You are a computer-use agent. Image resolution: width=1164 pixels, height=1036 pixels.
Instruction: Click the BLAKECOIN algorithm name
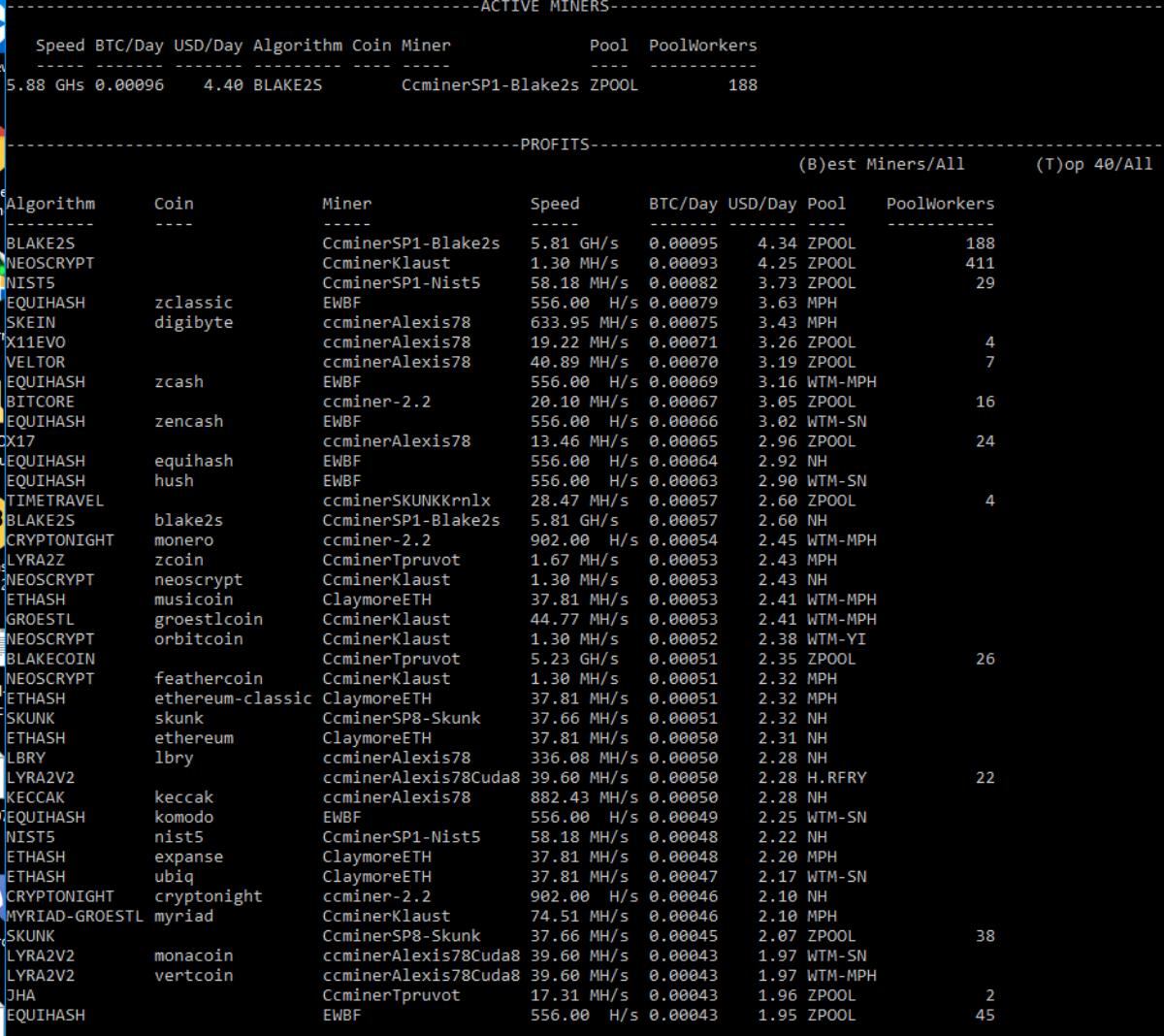click(x=50, y=659)
